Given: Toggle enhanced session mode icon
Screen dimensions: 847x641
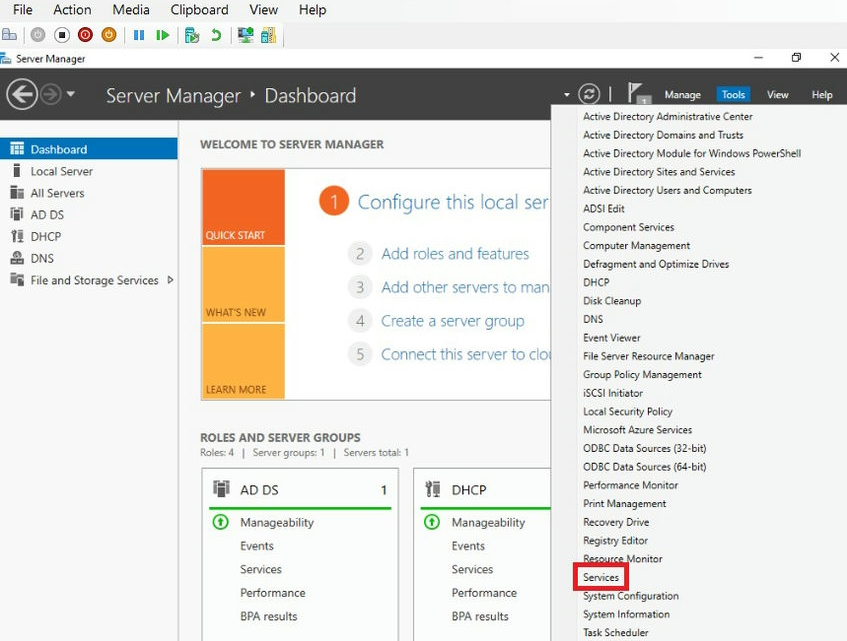Looking at the screenshot, I should pos(246,35).
